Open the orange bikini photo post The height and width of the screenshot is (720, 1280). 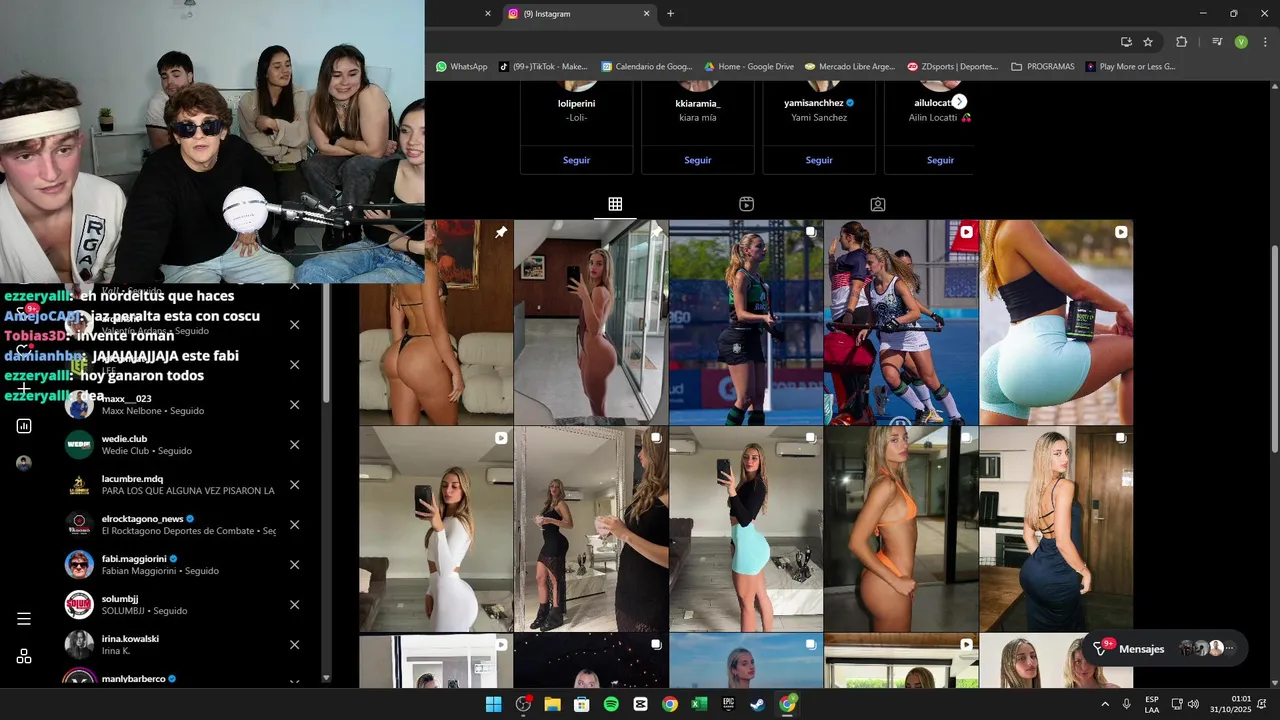901,529
